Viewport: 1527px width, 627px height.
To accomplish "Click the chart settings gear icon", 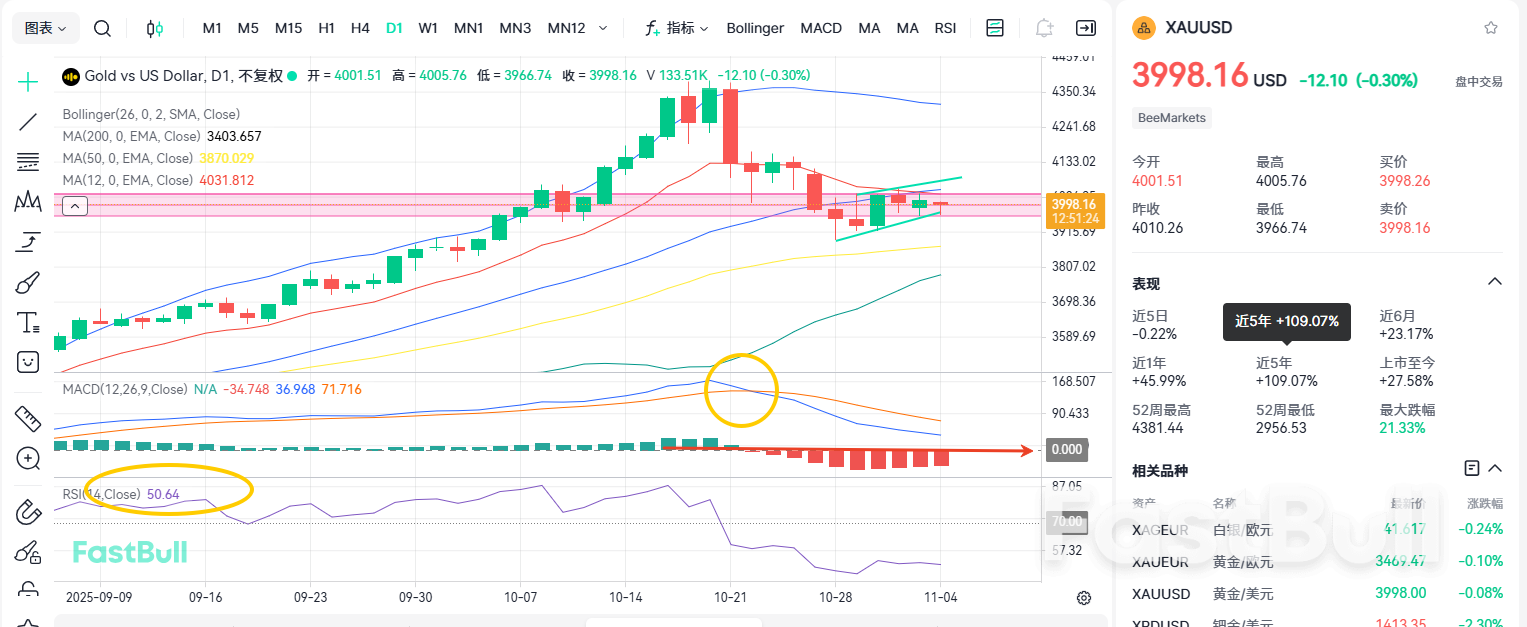I will [1084, 597].
